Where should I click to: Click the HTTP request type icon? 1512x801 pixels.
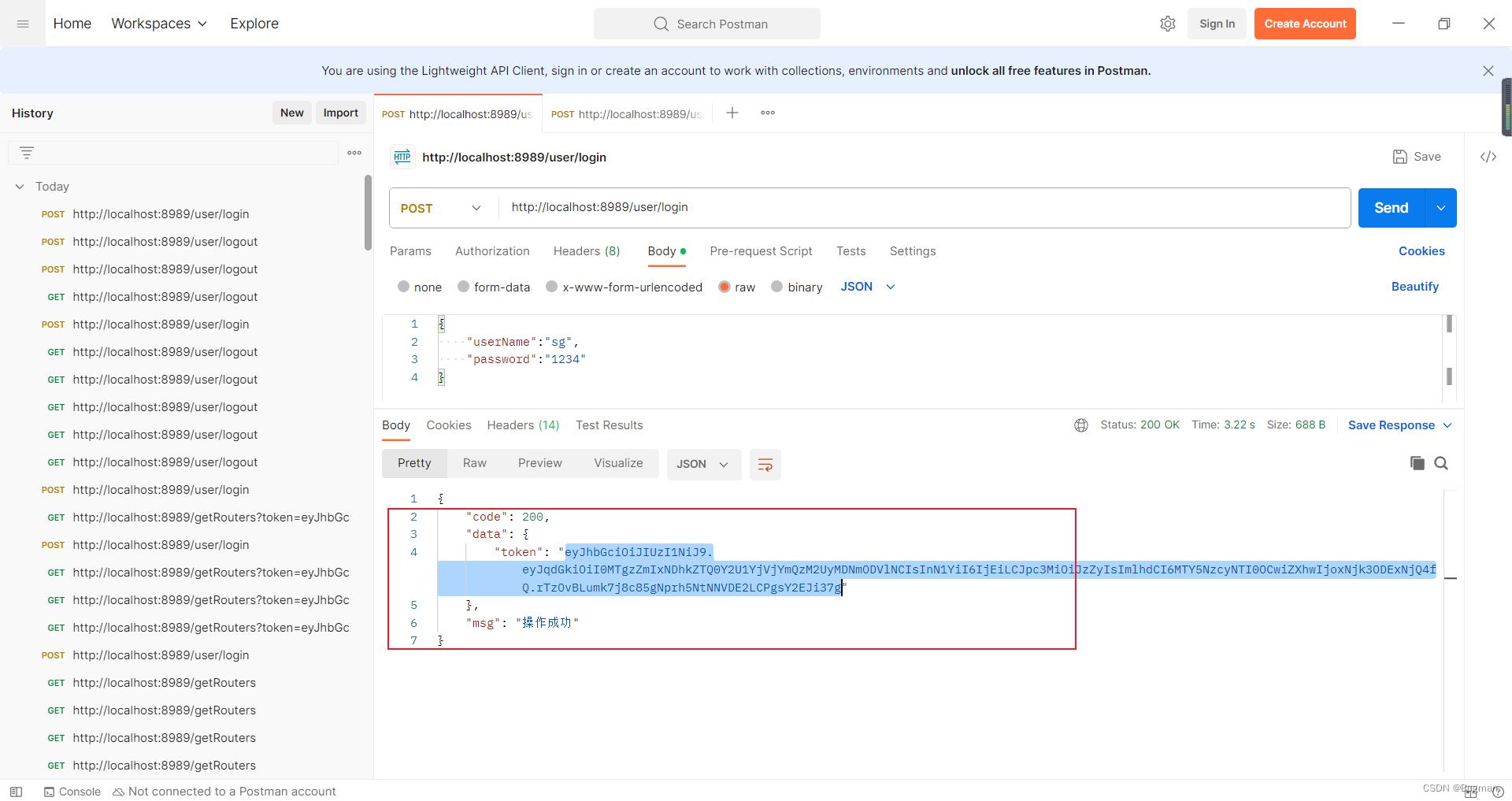402,157
